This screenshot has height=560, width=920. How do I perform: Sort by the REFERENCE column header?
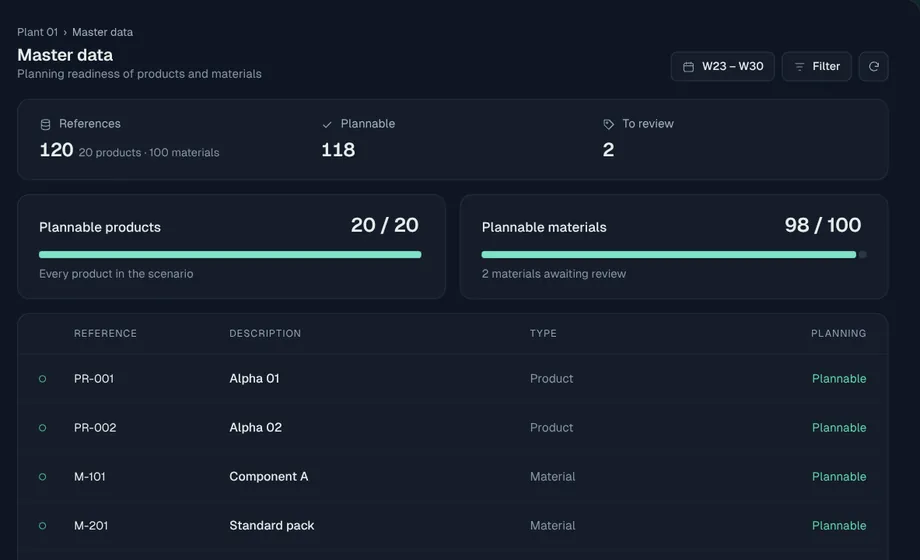[106, 333]
